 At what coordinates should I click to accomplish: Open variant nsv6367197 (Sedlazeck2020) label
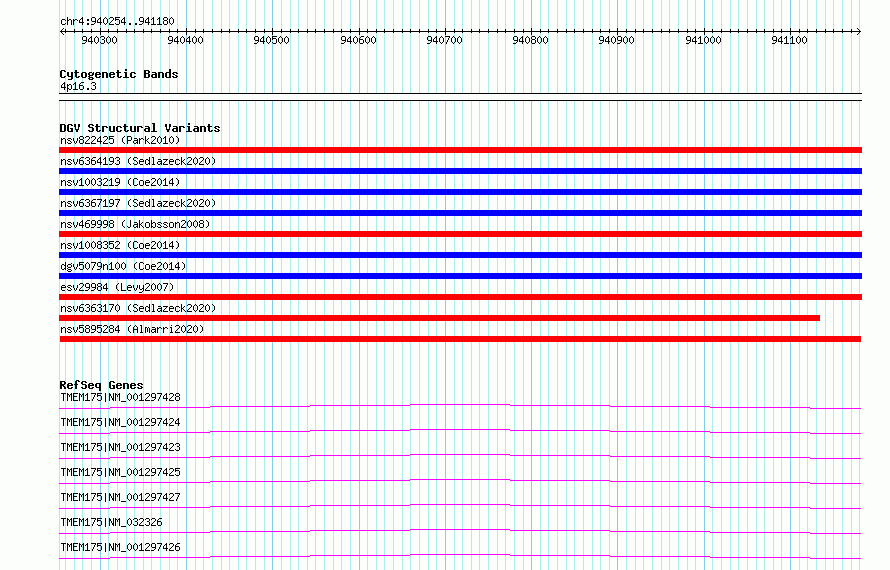[x=138, y=203]
